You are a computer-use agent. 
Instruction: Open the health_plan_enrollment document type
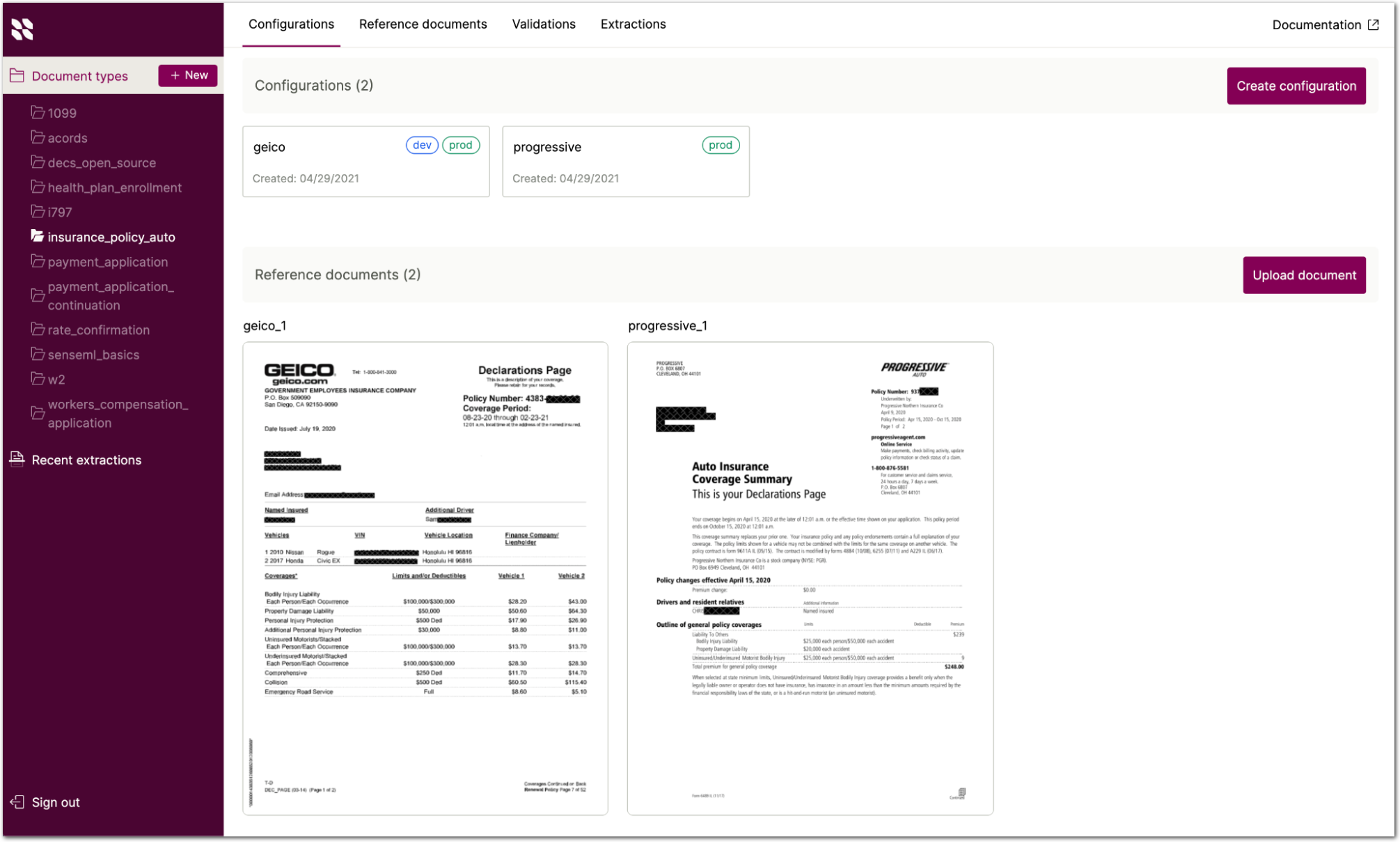pos(114,187)
